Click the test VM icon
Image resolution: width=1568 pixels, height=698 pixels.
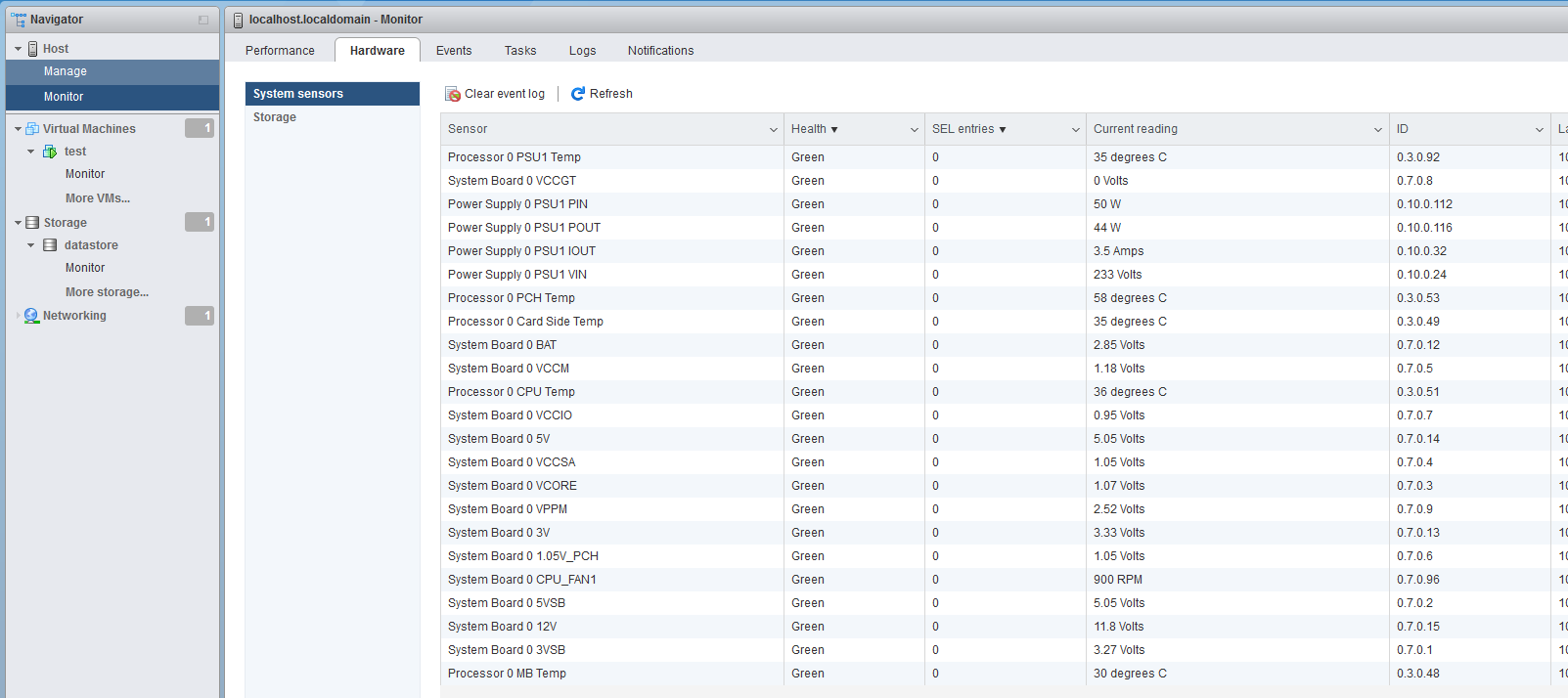point(50,152)
